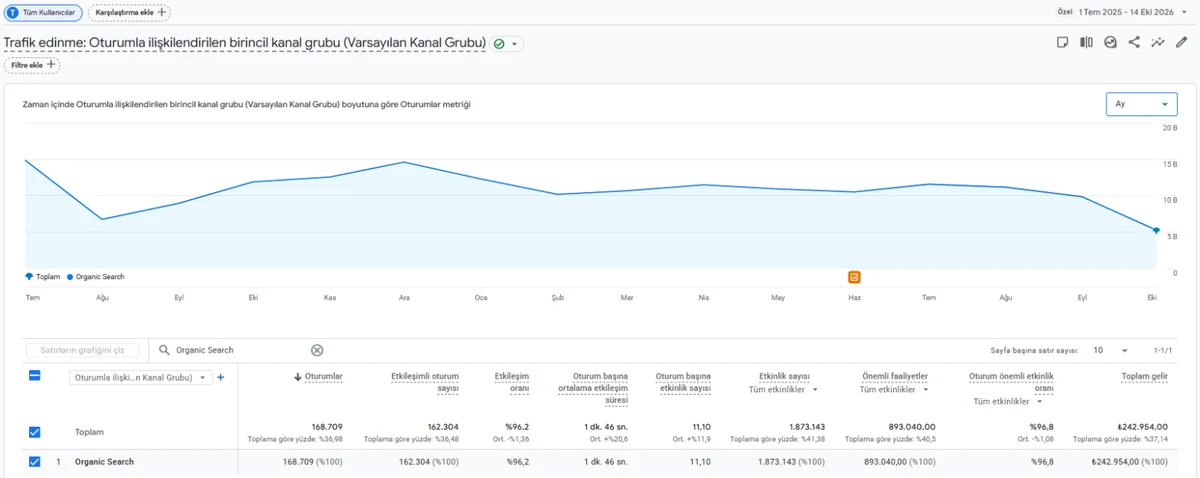Screen dimensions: 1200x478
Task: Share this report via share icon
Action: click(1134, 43)
